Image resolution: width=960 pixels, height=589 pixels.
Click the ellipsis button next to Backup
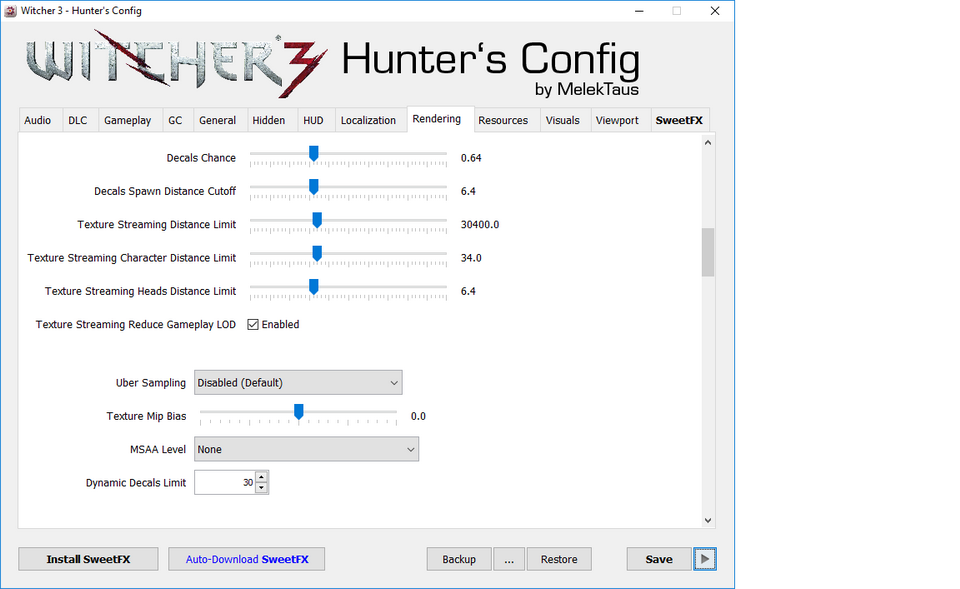click(x=509, y=559)
